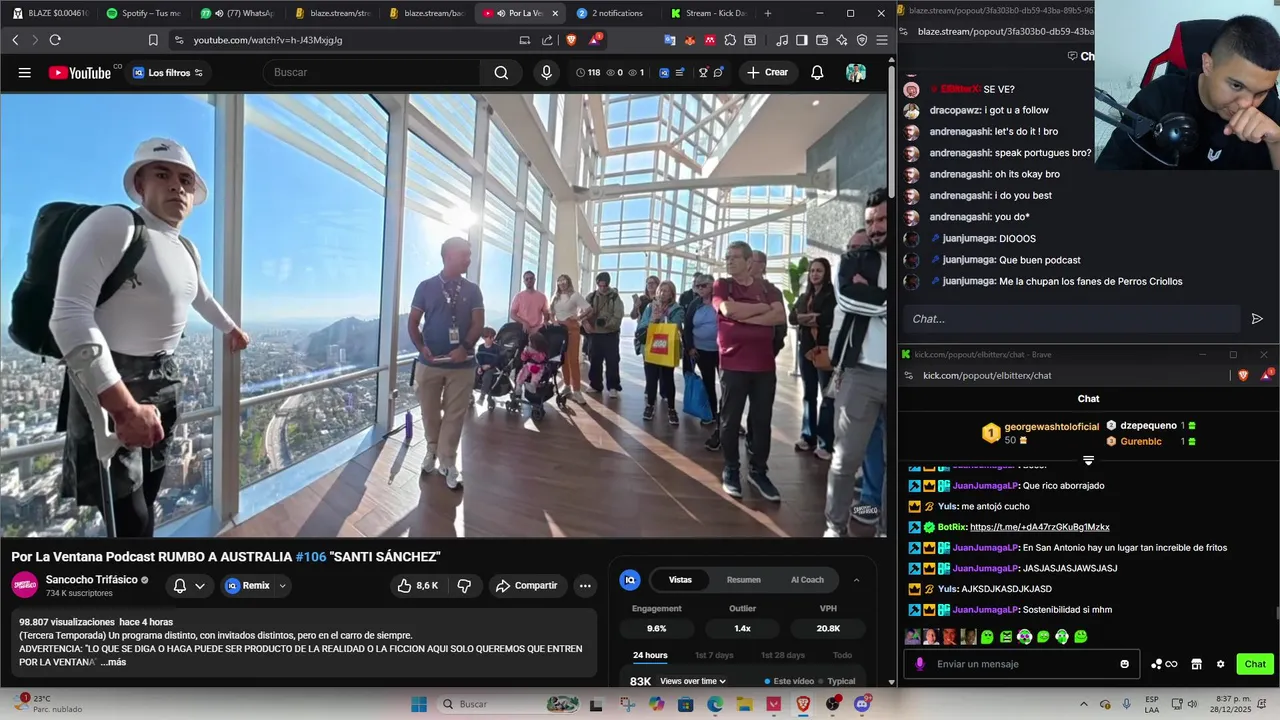Open the Kick chat shop icon
Image resolution: width=1280 pixels, height=720 pixels.
tap(1196, 664)
